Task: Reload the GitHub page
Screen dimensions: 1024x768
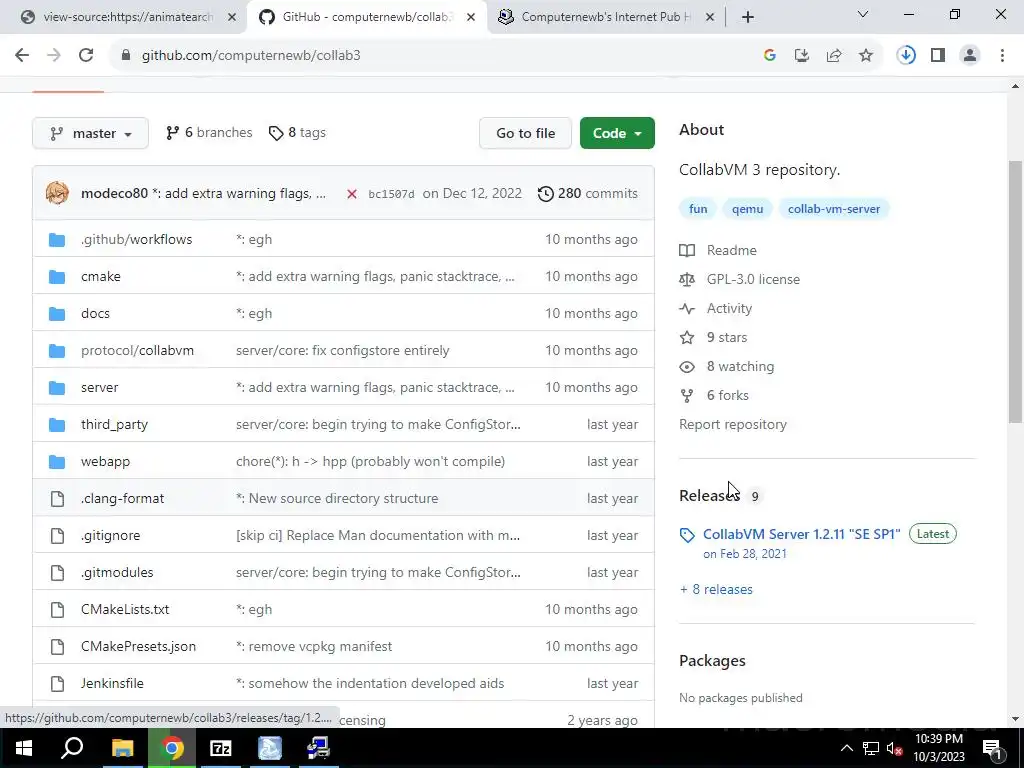Action: coord(86,56)
